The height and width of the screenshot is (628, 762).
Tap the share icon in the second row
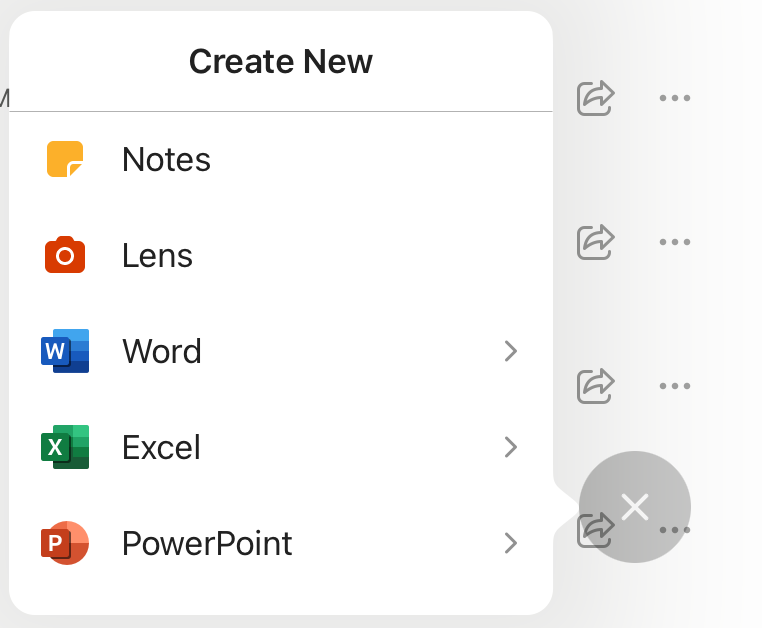click(595, 241)
